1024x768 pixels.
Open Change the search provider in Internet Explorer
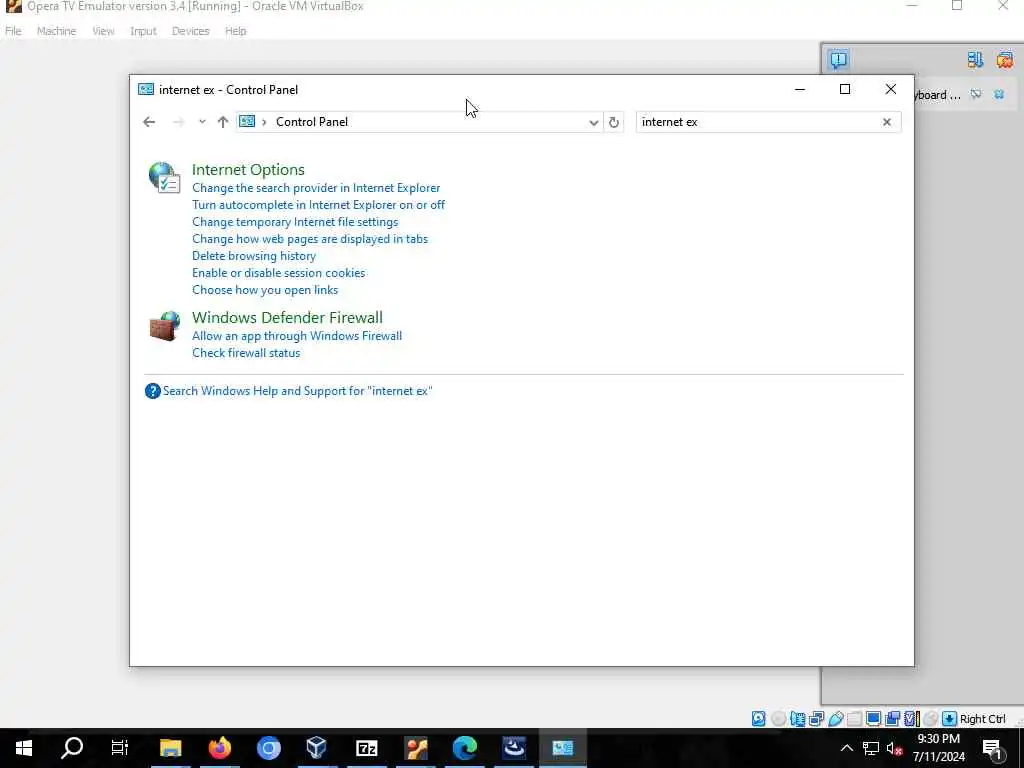316,188
